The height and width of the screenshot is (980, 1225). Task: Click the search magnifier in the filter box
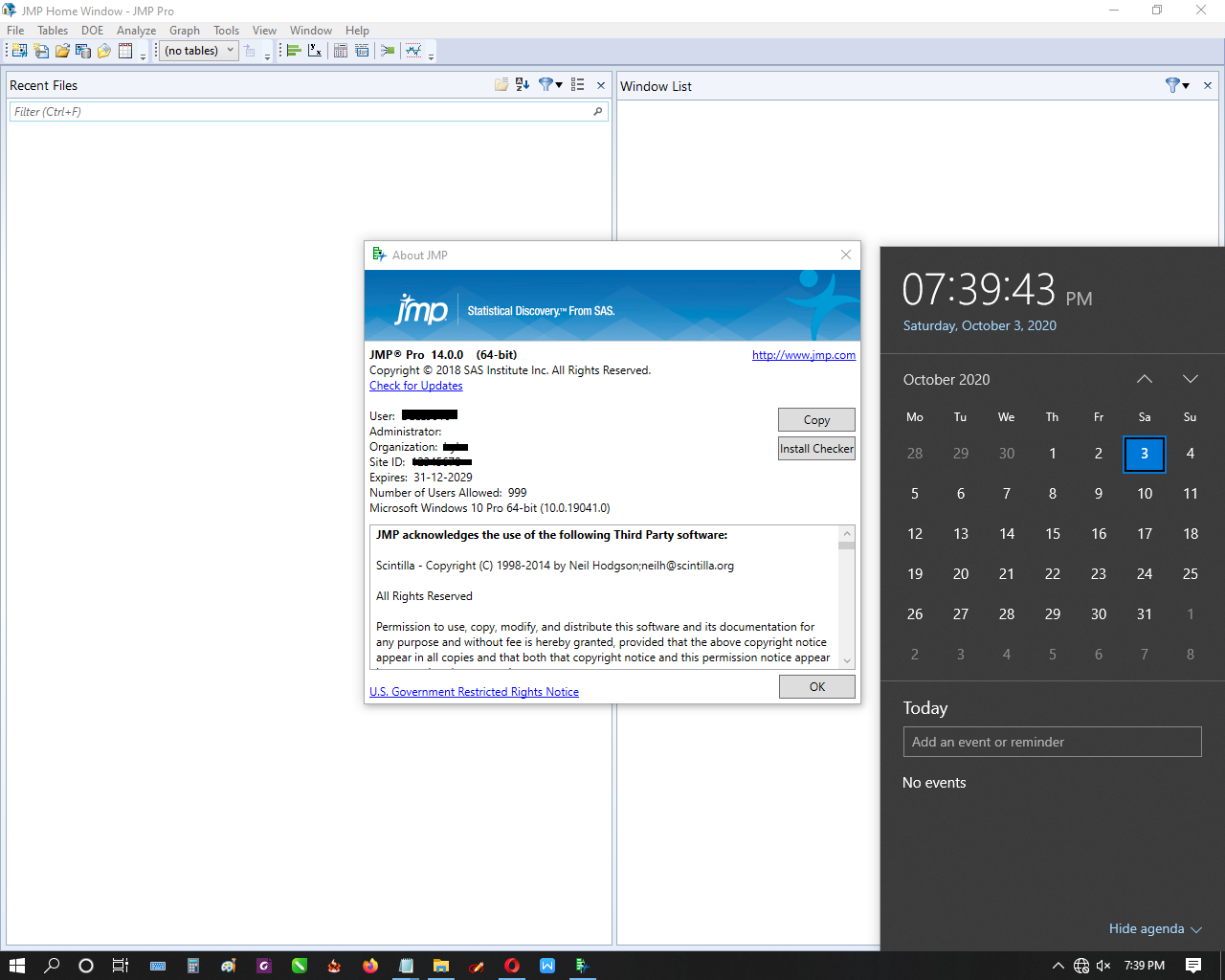pos(598,112)
